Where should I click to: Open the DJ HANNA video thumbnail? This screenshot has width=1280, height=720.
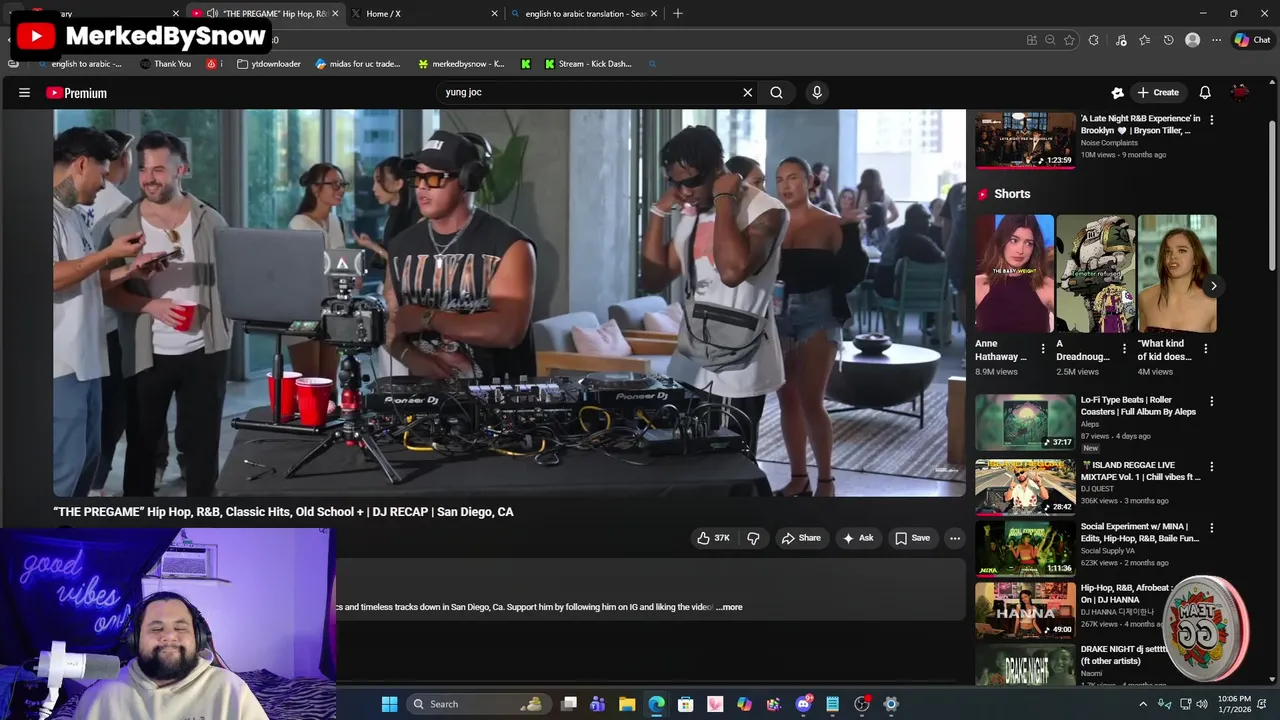click(1025, 609)
